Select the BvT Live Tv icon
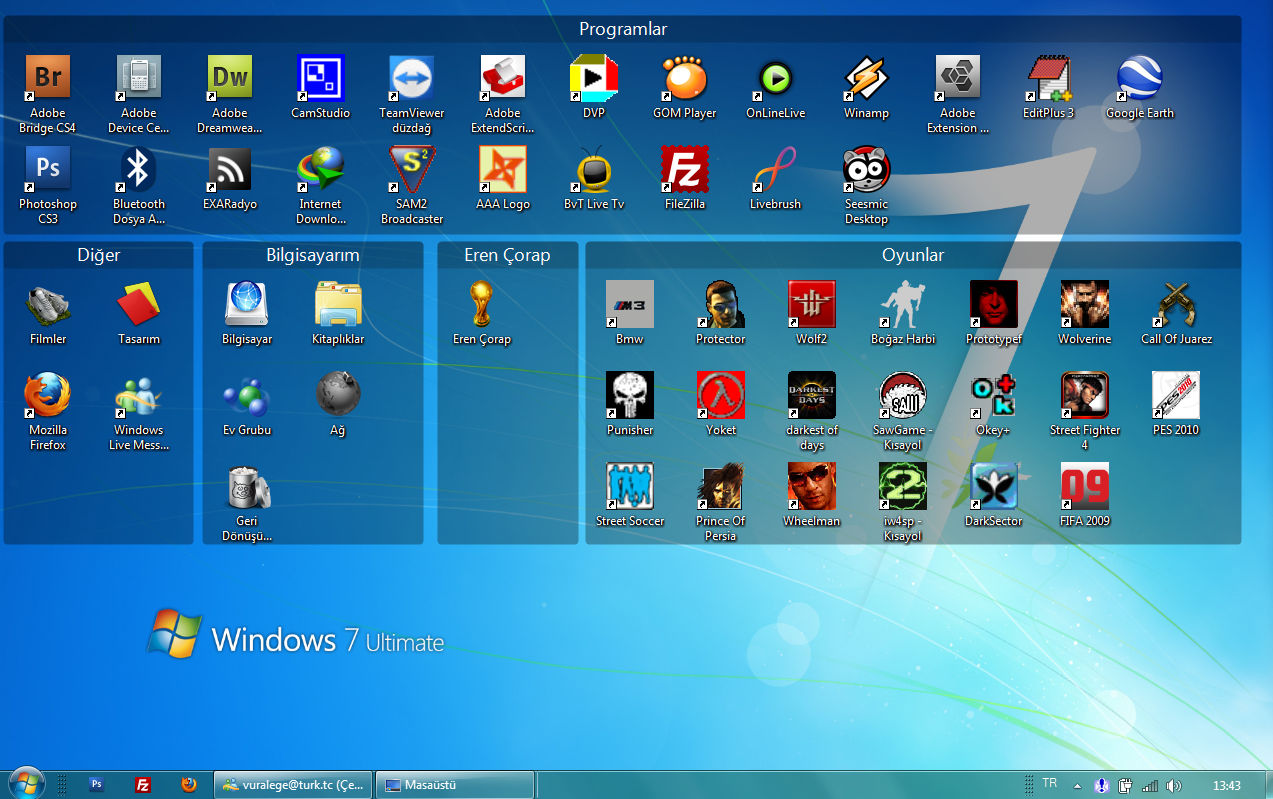 pos(594,169)
